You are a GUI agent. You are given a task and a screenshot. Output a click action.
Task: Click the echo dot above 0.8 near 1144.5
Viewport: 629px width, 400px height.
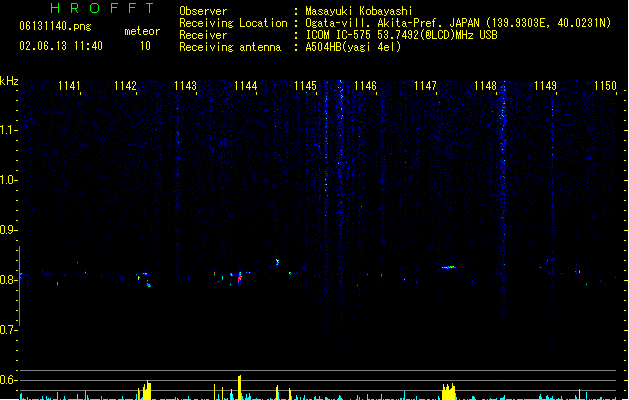277,262
